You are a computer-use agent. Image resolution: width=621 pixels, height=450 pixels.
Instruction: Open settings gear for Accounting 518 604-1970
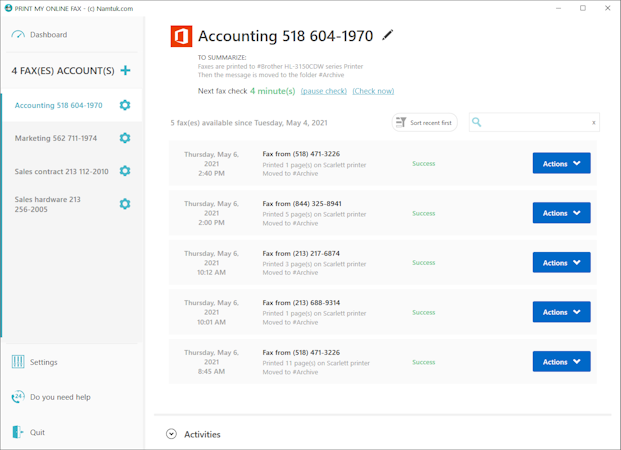(125, 105)
